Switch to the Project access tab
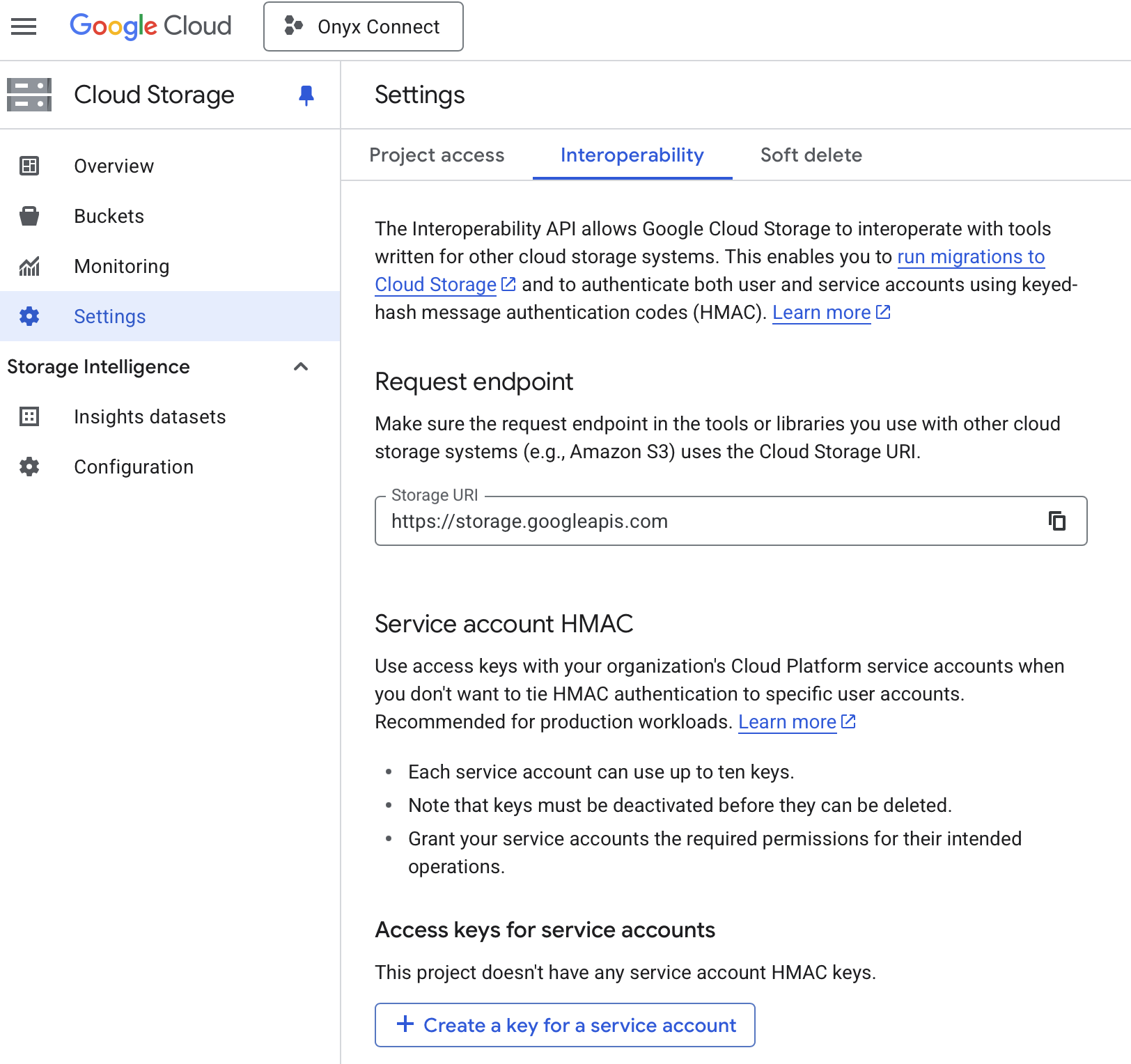This screenshot has width=1131, height=1064. tap(437, 155)
